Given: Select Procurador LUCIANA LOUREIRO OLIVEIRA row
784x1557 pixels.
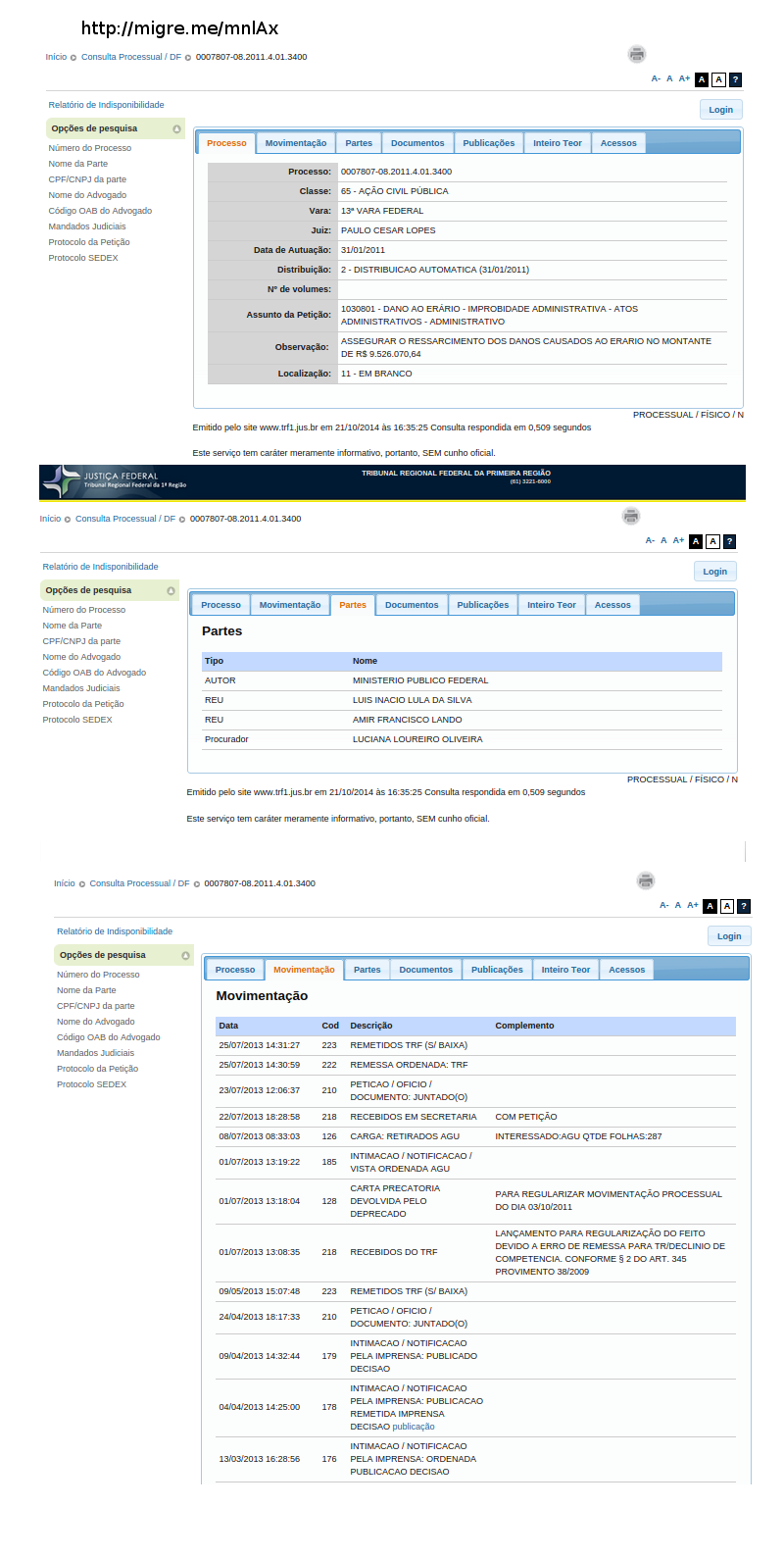Looking at the screenshot, I should click(x=462, y=739).
